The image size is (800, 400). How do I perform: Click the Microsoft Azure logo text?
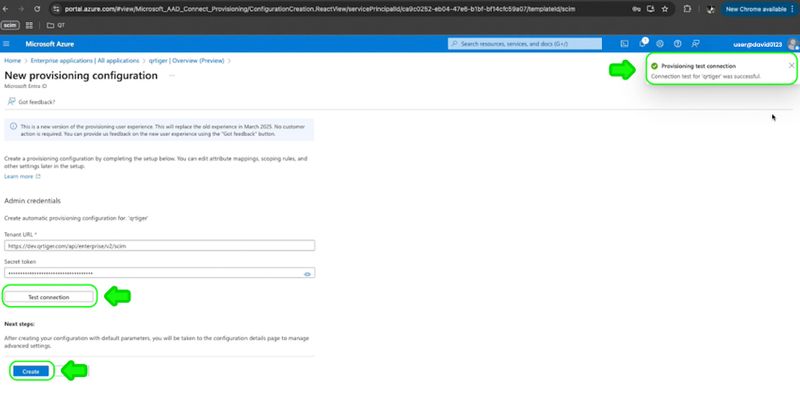(49, 44)
